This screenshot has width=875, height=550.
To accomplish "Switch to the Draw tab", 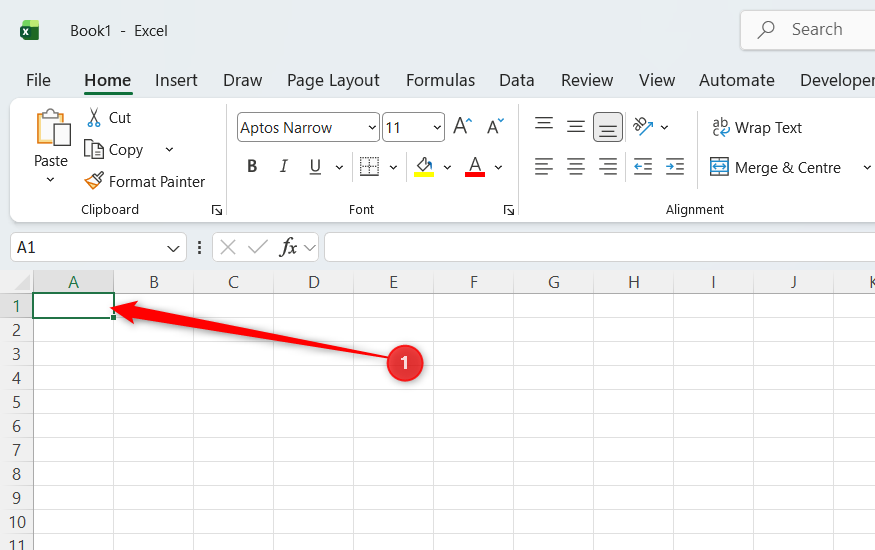I will click(242, 80).
